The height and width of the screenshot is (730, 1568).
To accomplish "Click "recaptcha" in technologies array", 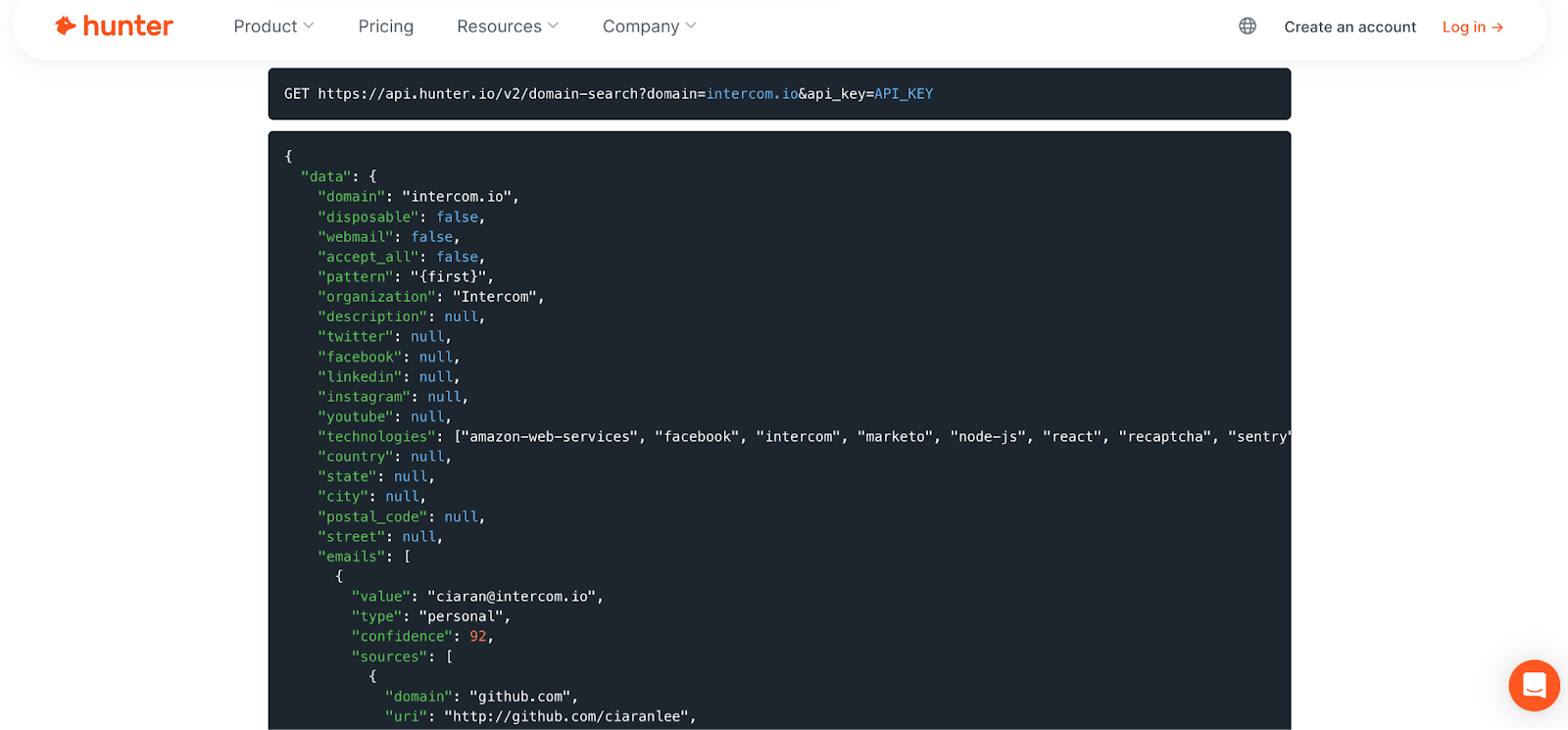I will [x=1164, y=437].
